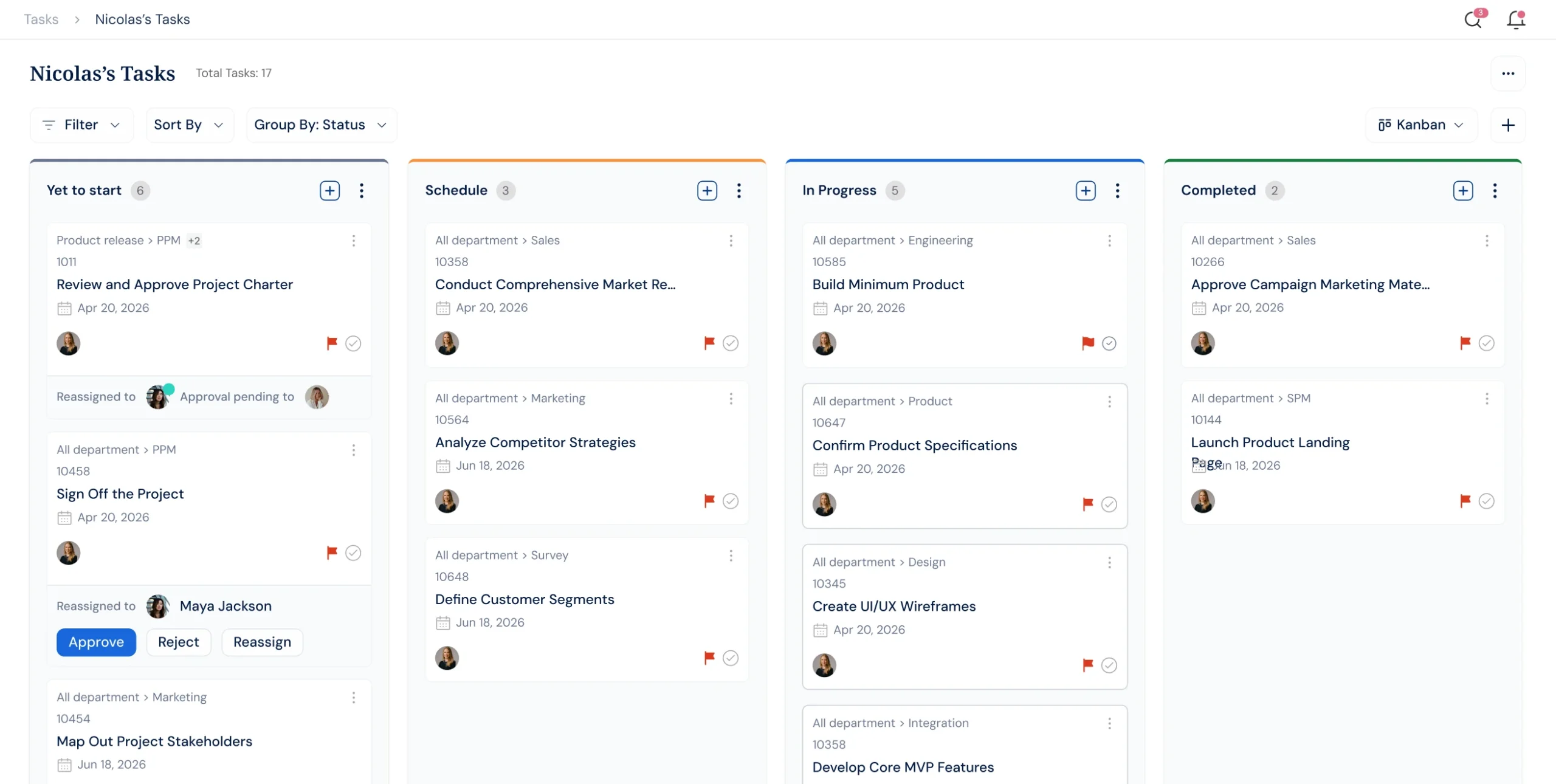Open the page more options ellipsis button
Screen dimensions: 1556x784
coord(1508,74)
